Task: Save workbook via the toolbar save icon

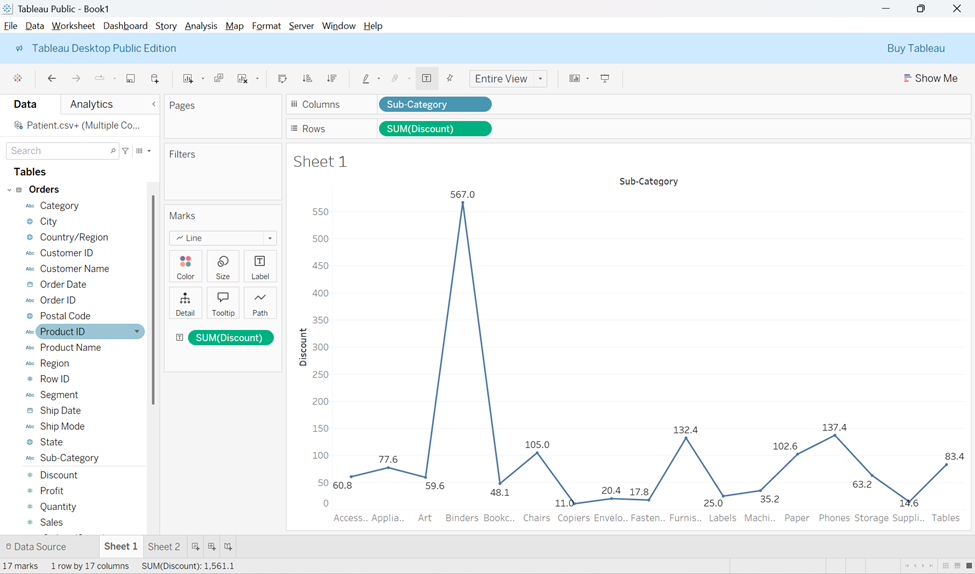Action: pyautogui.click(x=131, y=78)
